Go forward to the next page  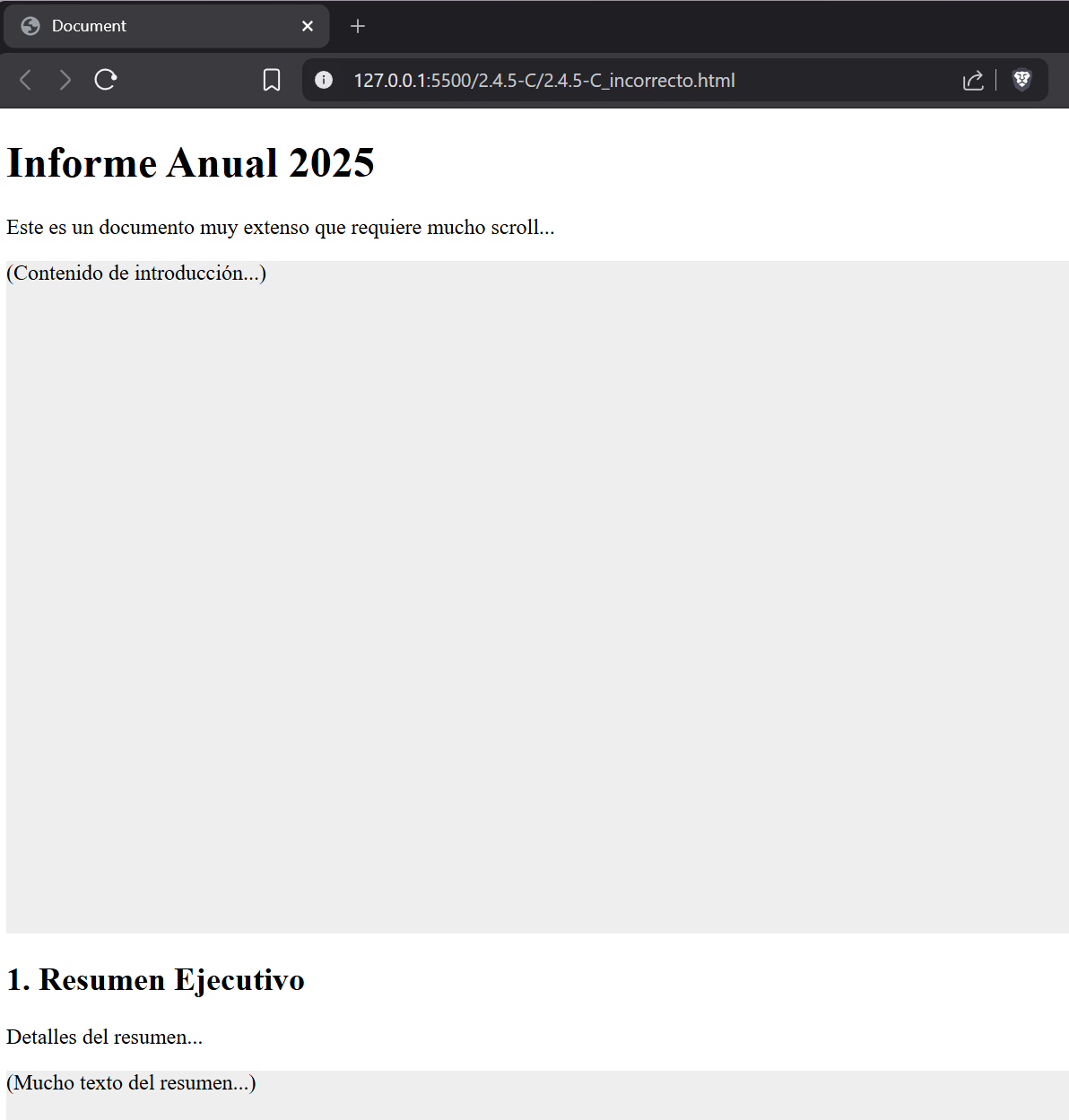tap(65, 80)
